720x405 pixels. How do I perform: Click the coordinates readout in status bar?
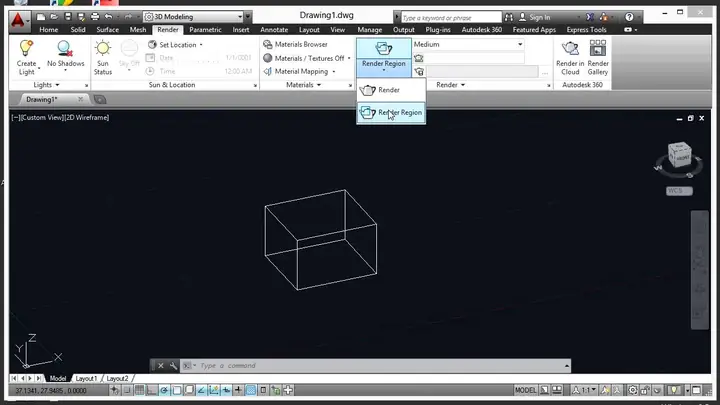[51, 390]
